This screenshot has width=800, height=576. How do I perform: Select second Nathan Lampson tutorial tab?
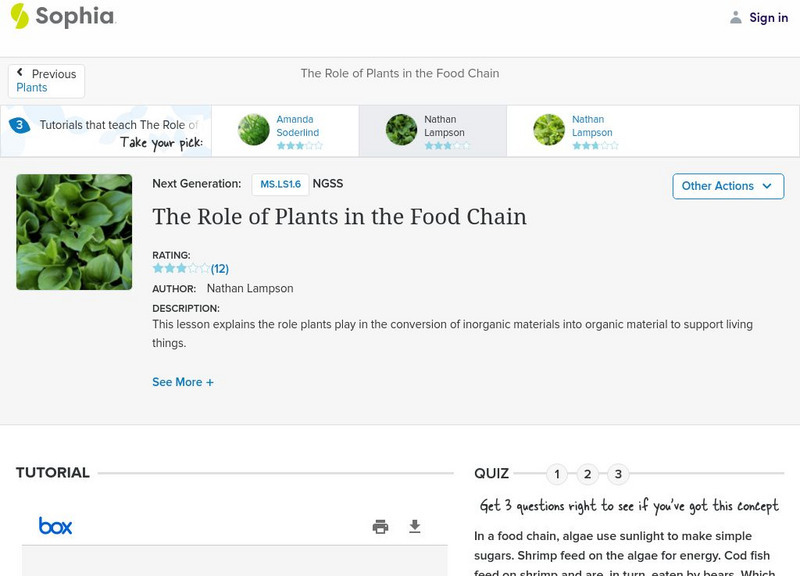432,131
